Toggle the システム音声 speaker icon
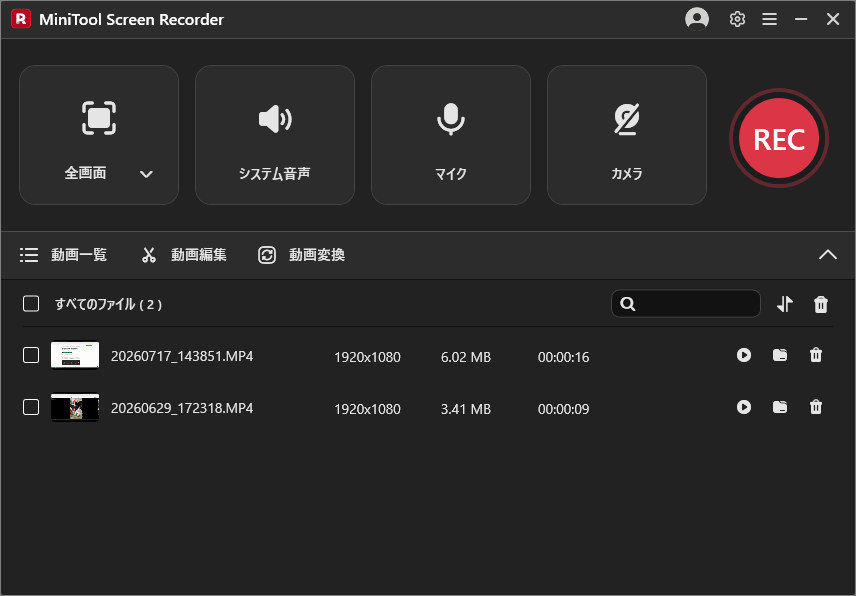This screenshot has width=856, height=596. pyautogui.click(x=275, y=118)
